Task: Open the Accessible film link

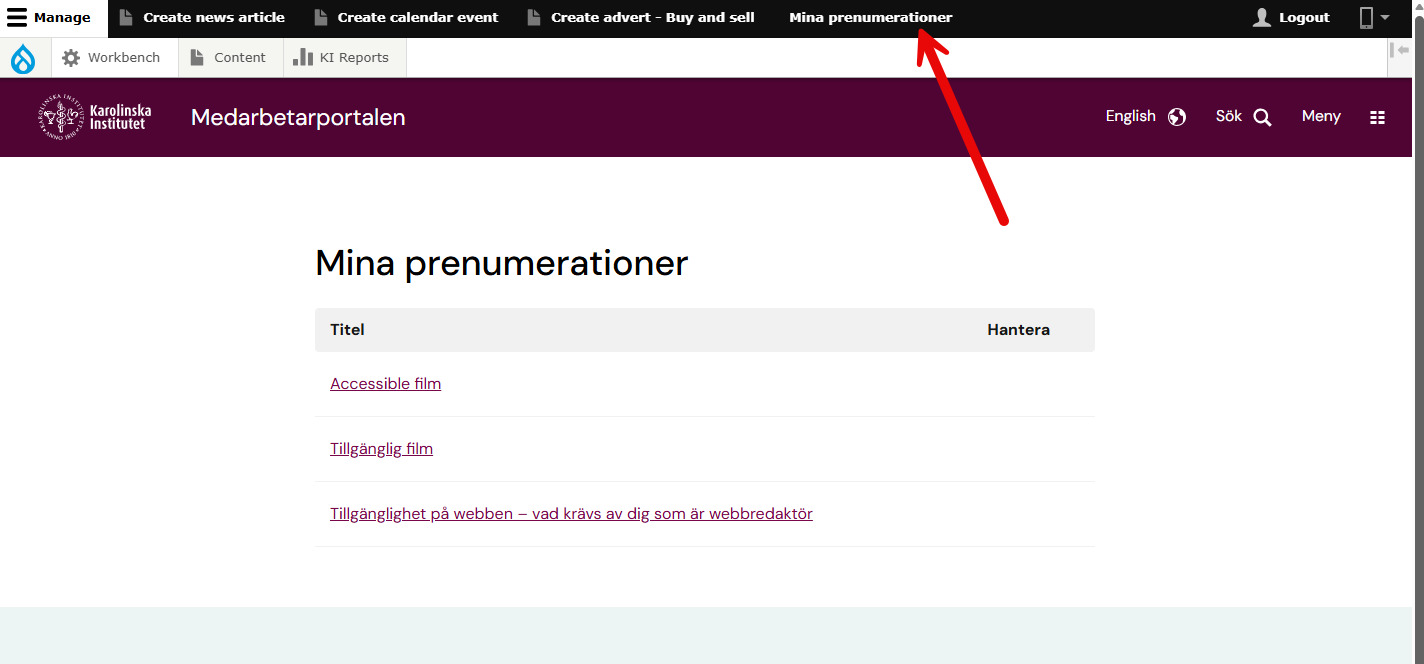Action: pos(385,383)
